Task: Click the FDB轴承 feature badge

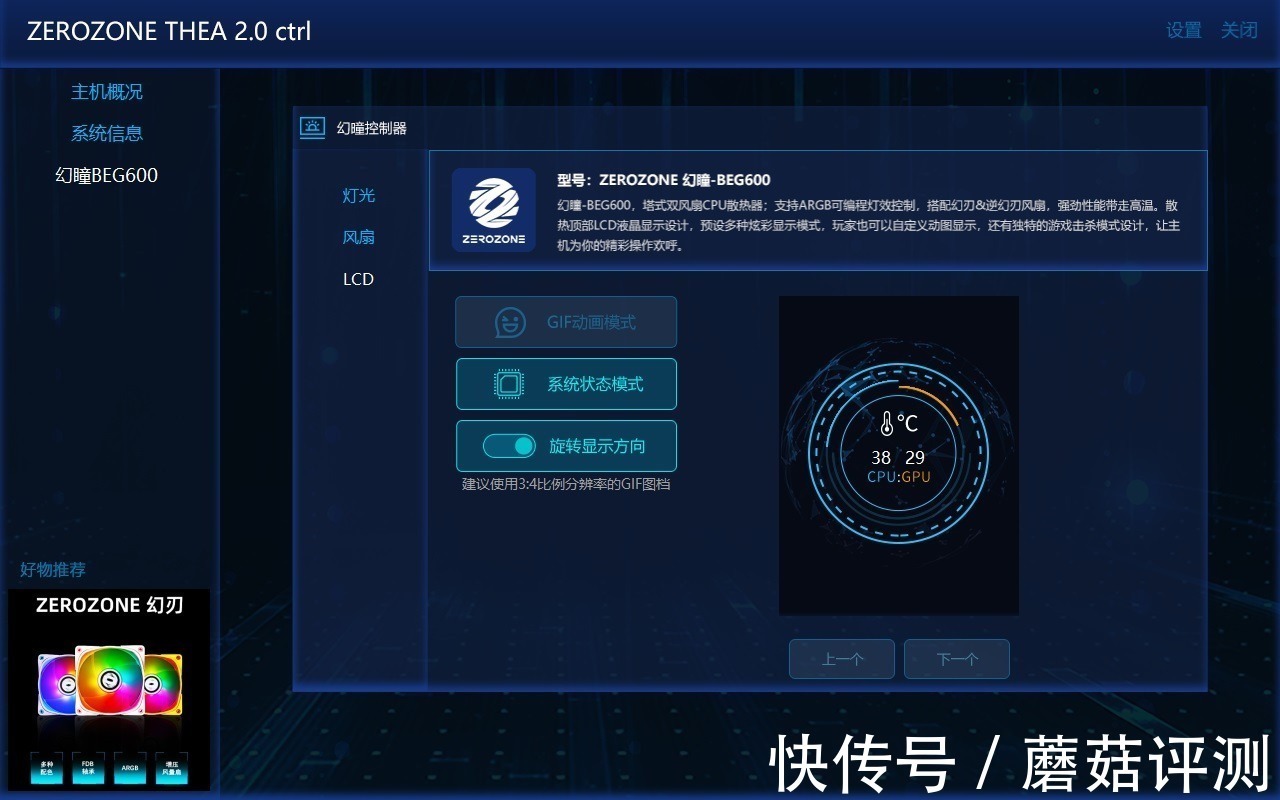Action: point(88,768)
